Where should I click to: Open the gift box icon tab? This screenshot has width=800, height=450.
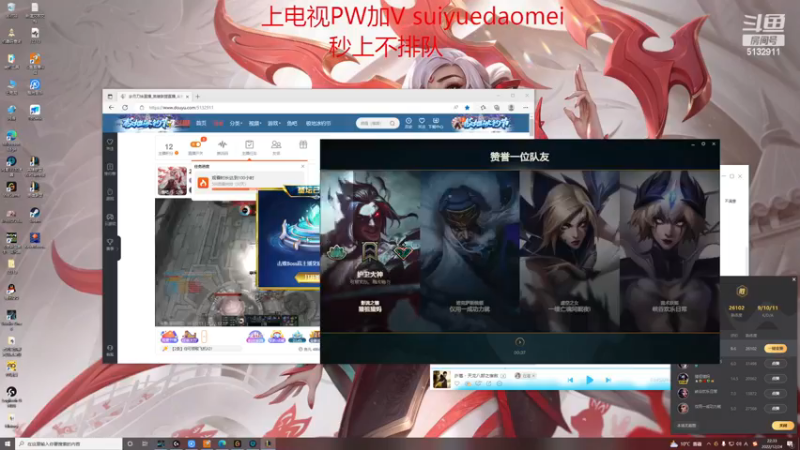(303, 145)
